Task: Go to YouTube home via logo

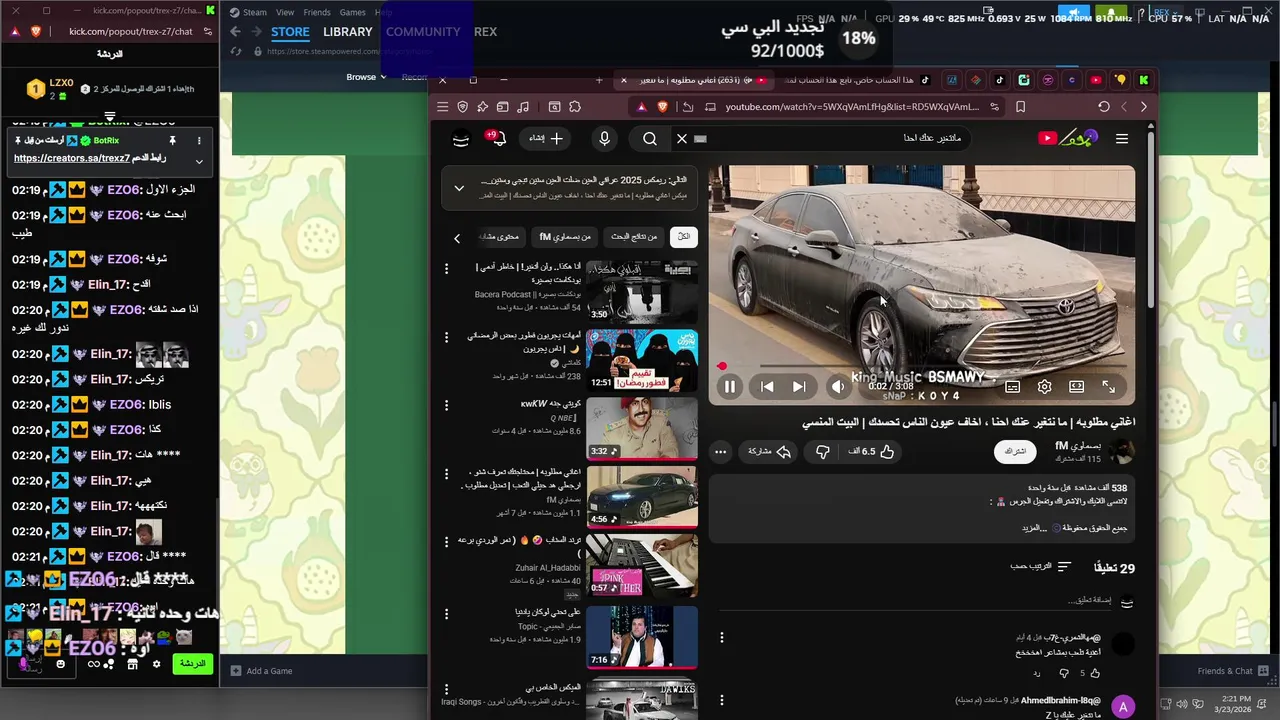Action: (x=1068, y=138)
